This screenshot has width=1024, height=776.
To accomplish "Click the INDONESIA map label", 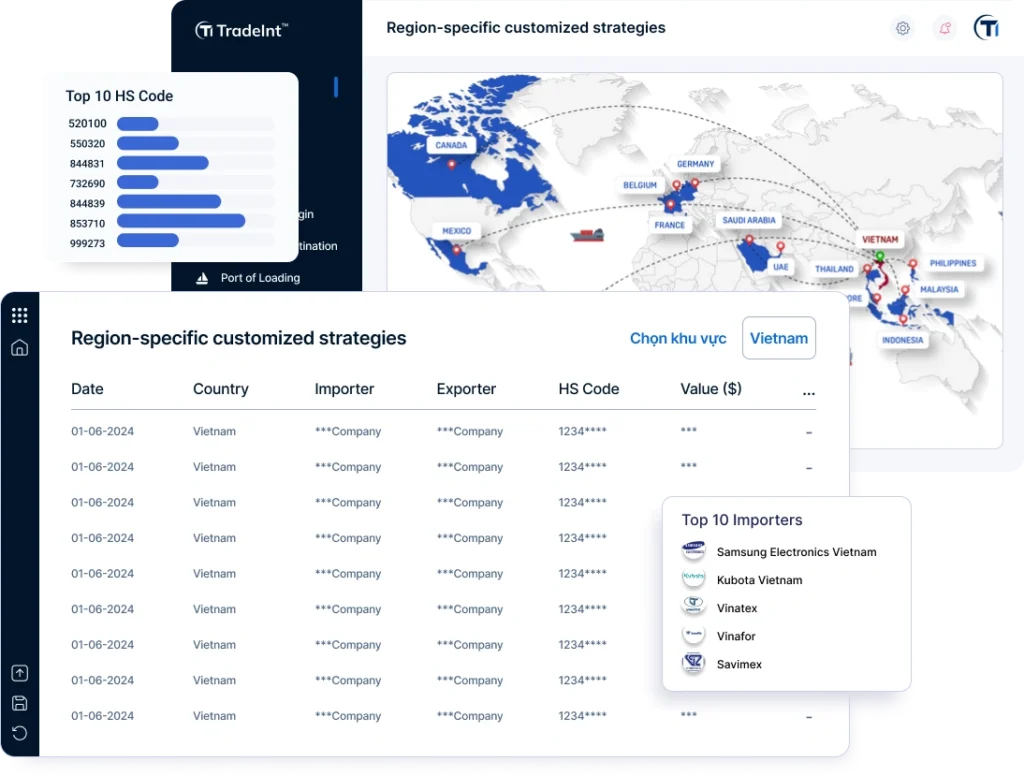I will click(903, 340).
